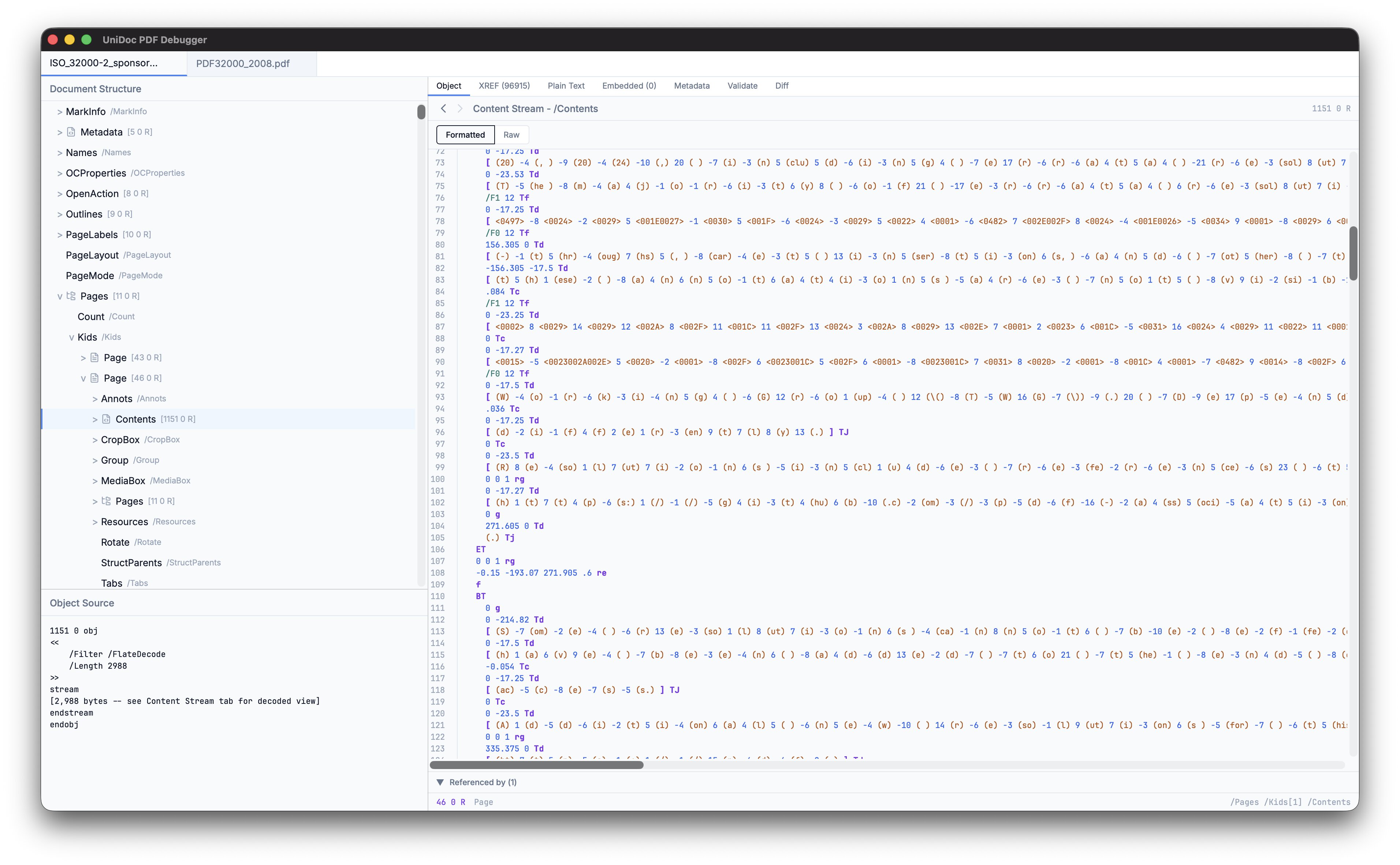Open the XREF (96915) tab
This screenshot has height=865, width=1400.
point(504,86)
